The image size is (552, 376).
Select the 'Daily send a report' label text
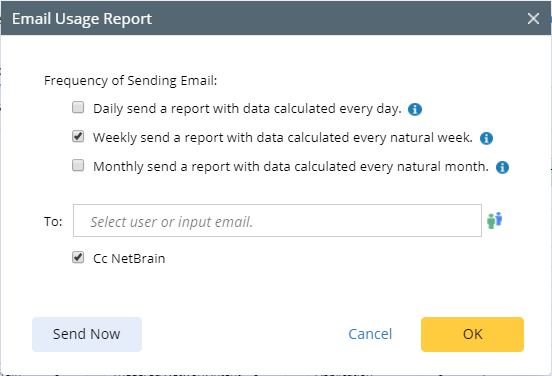[247, 109]
